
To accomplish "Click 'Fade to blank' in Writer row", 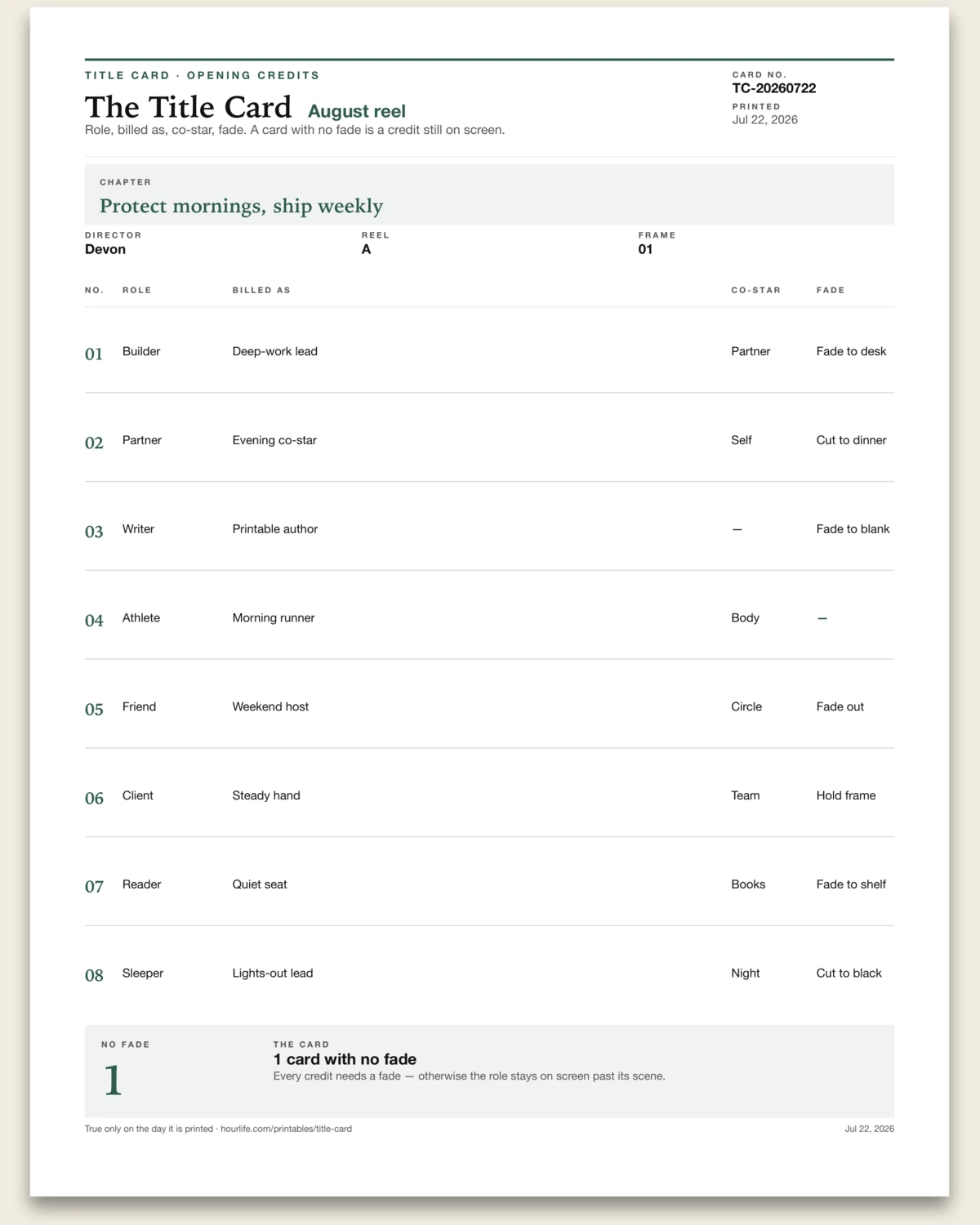I will point(853,529).
